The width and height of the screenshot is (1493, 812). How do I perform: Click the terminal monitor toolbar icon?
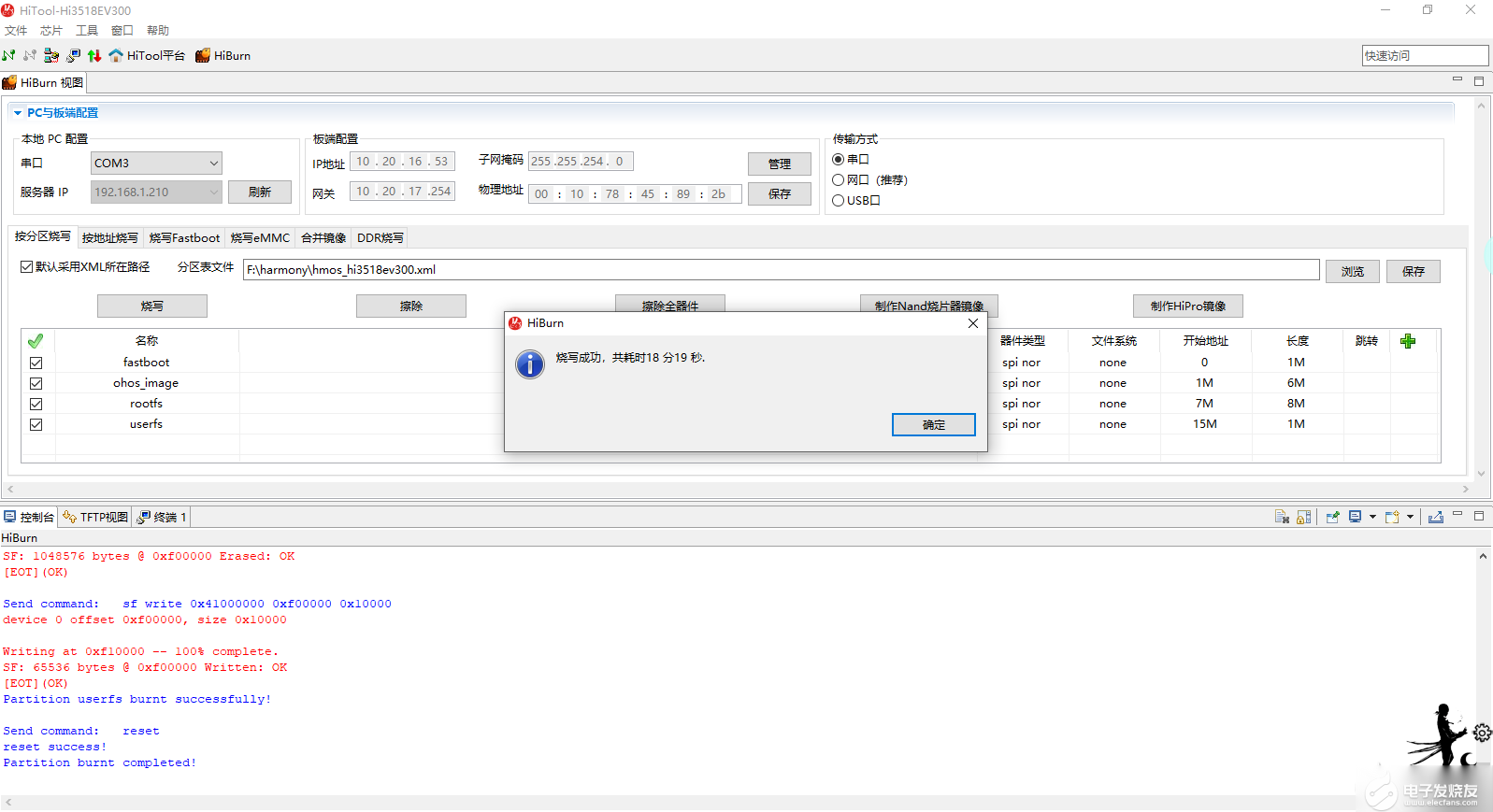point(73,56)
